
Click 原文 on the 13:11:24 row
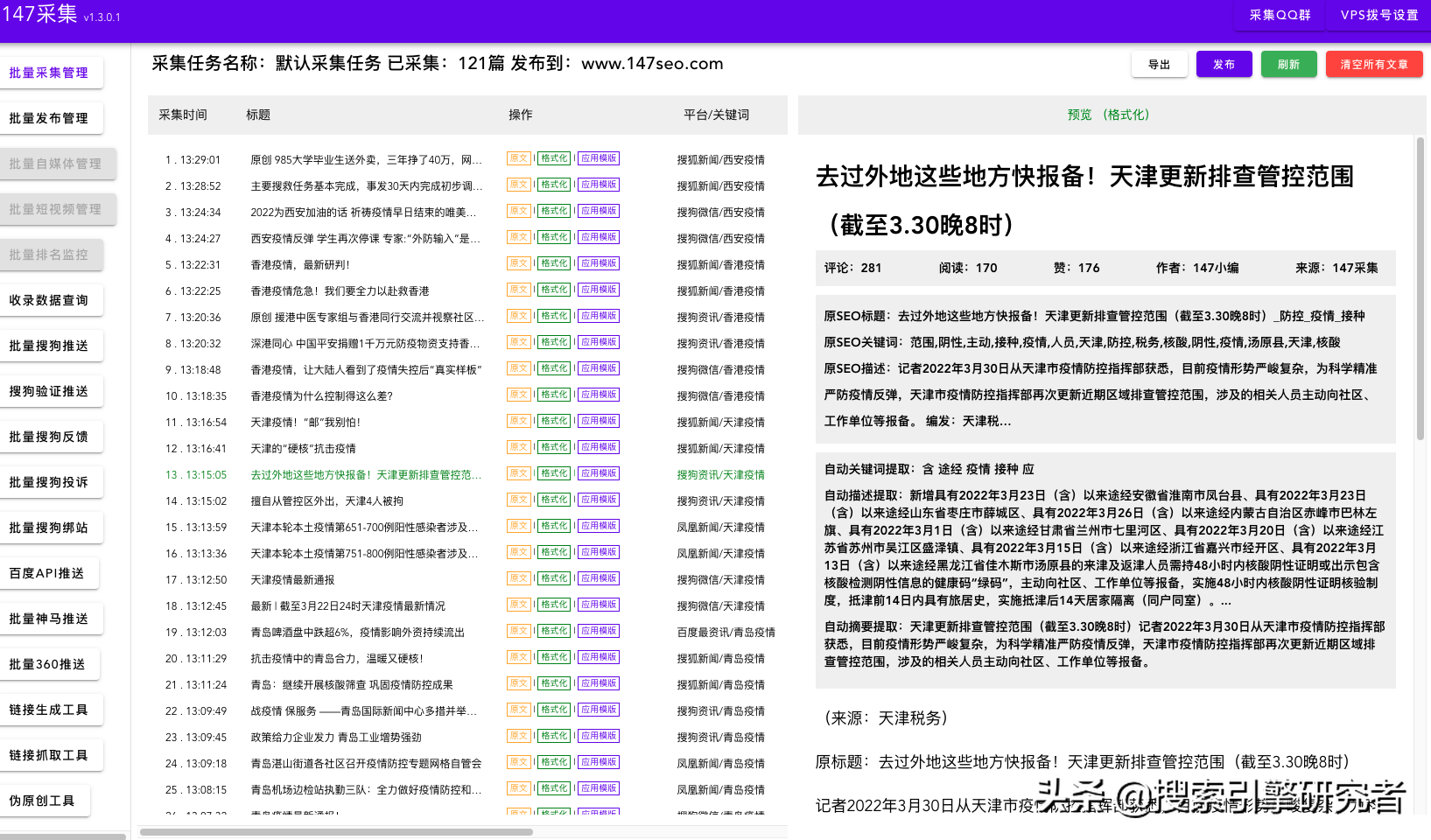(x=519, y=683)
